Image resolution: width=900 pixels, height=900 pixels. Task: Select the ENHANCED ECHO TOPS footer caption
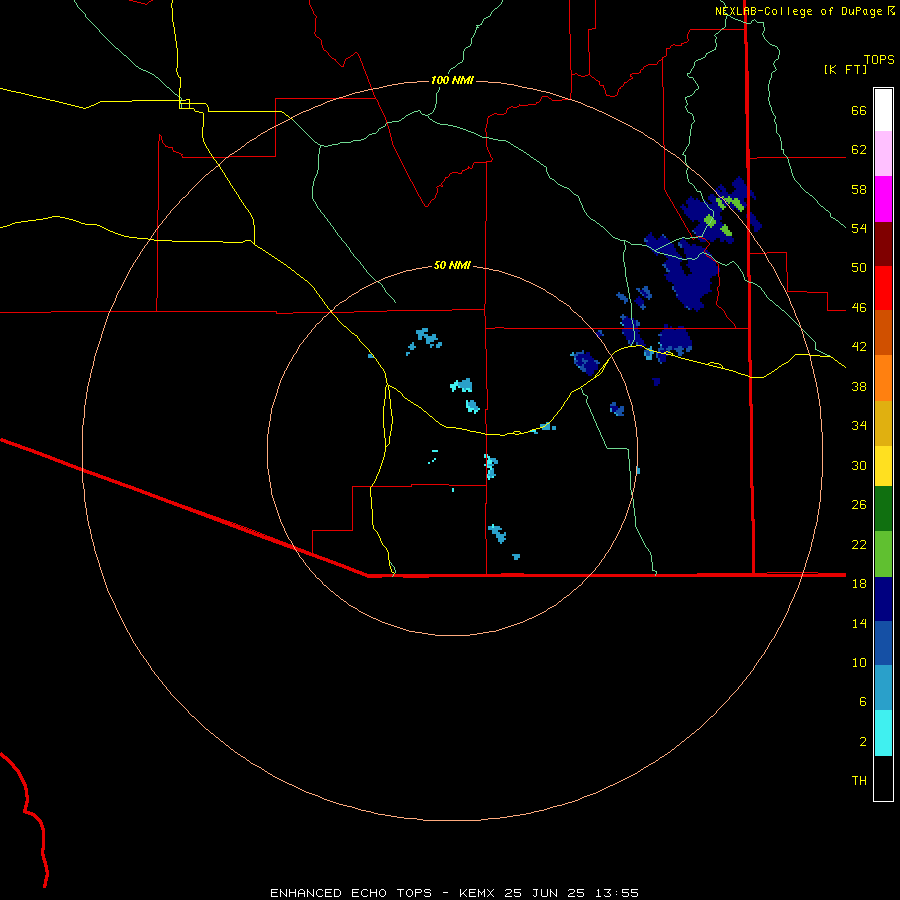point(454,893)
